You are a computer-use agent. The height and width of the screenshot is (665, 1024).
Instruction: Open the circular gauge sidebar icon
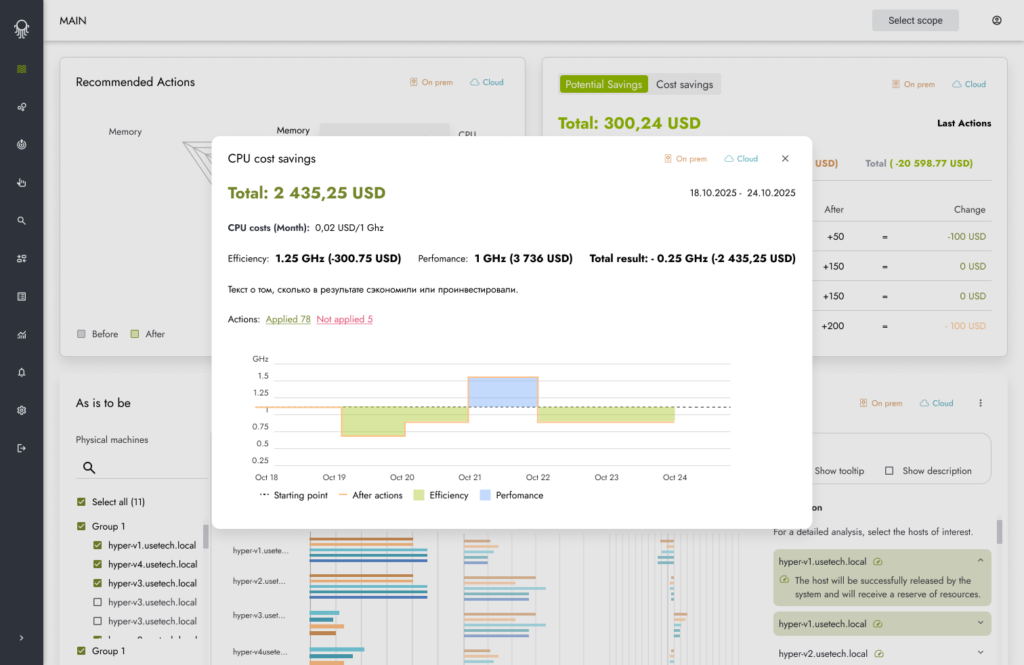[22, 144]
